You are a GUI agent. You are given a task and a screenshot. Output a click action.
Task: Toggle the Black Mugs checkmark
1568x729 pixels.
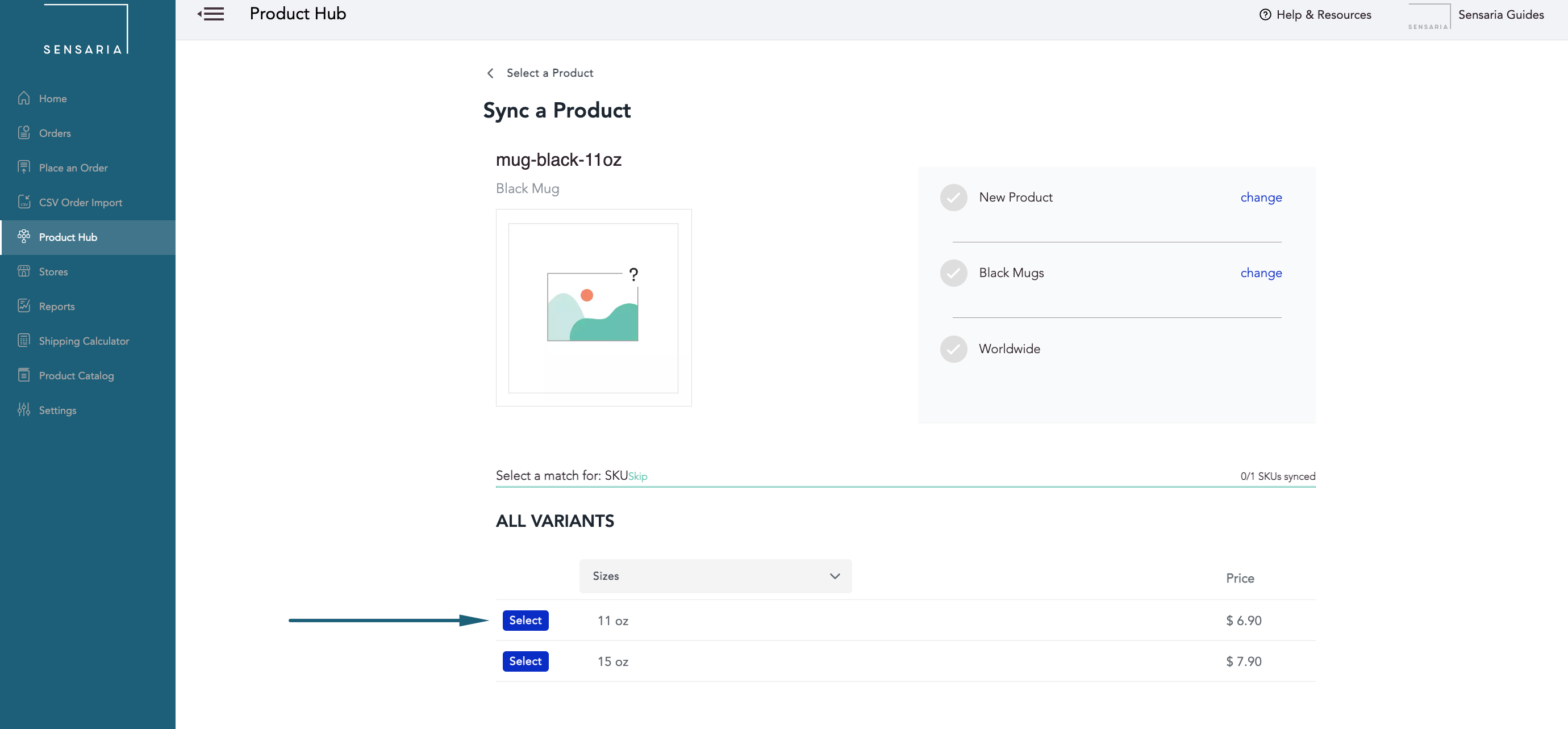click(x=951, y=273)
